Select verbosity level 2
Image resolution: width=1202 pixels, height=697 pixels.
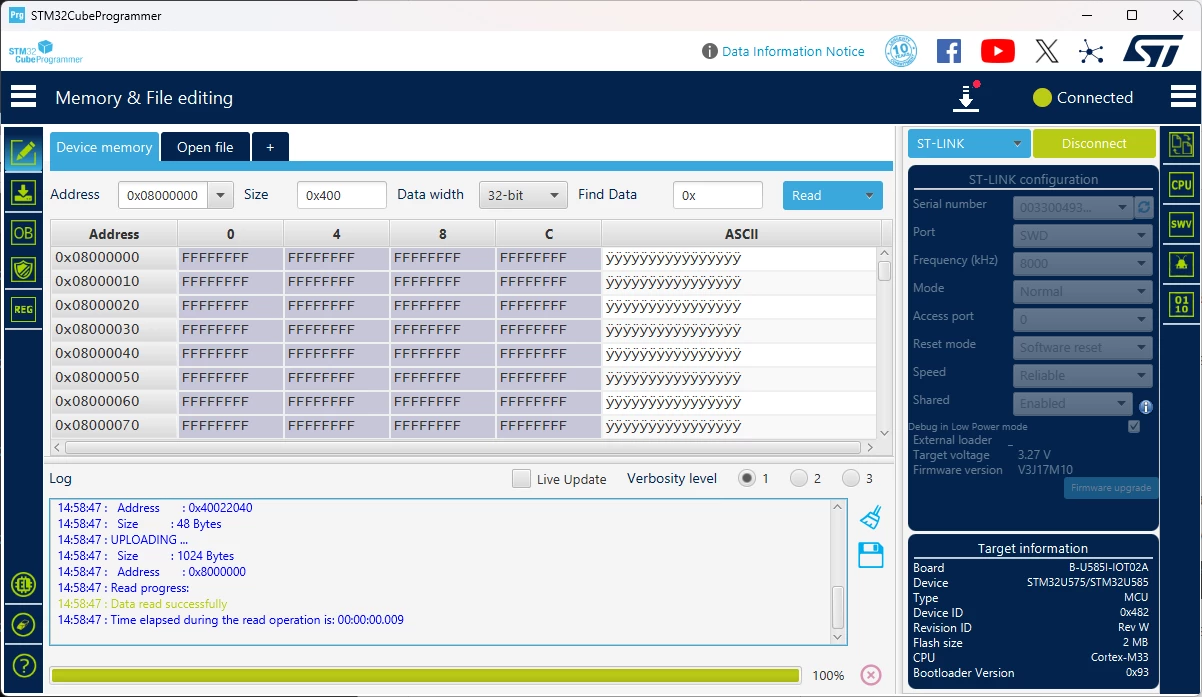tap(798, 478)
